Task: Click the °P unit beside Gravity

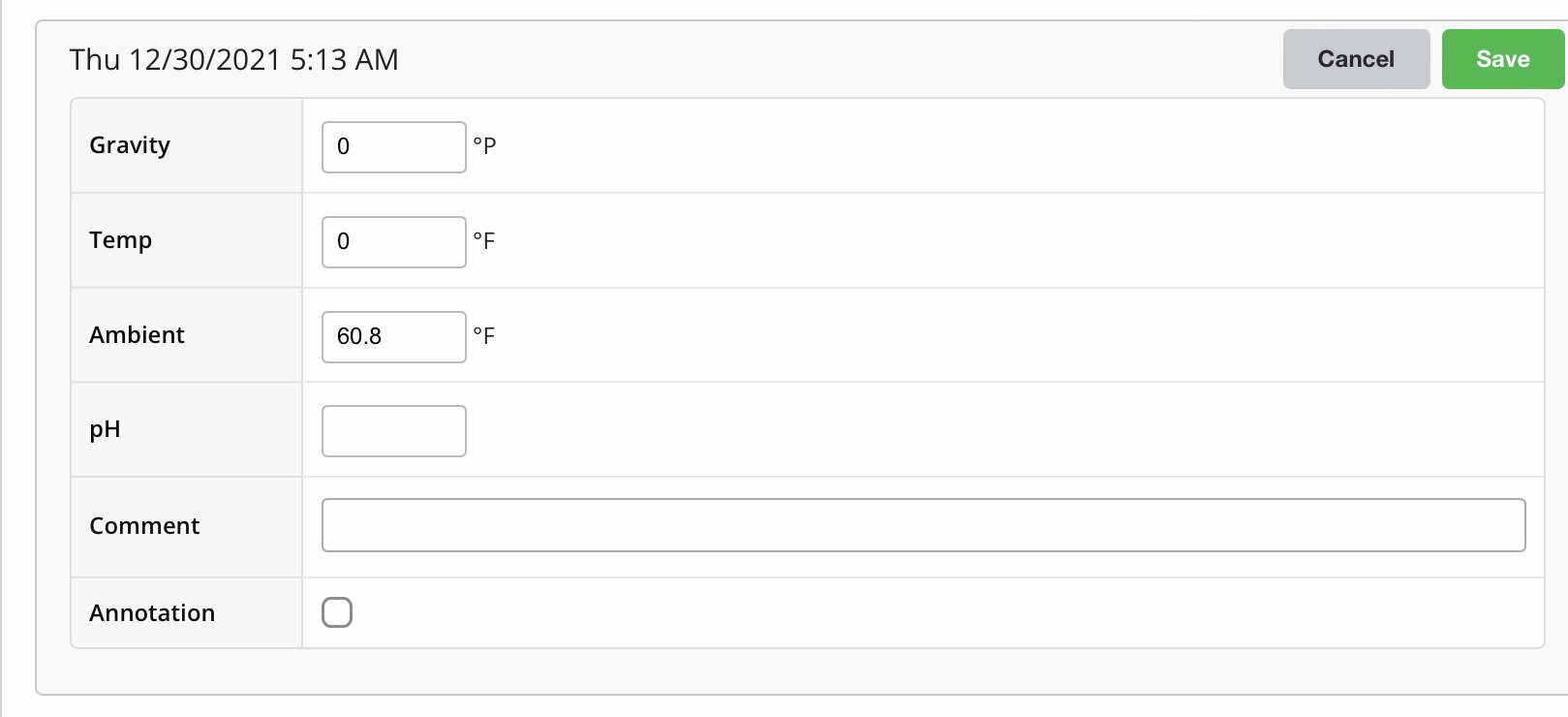Action: tap(484, 146)
